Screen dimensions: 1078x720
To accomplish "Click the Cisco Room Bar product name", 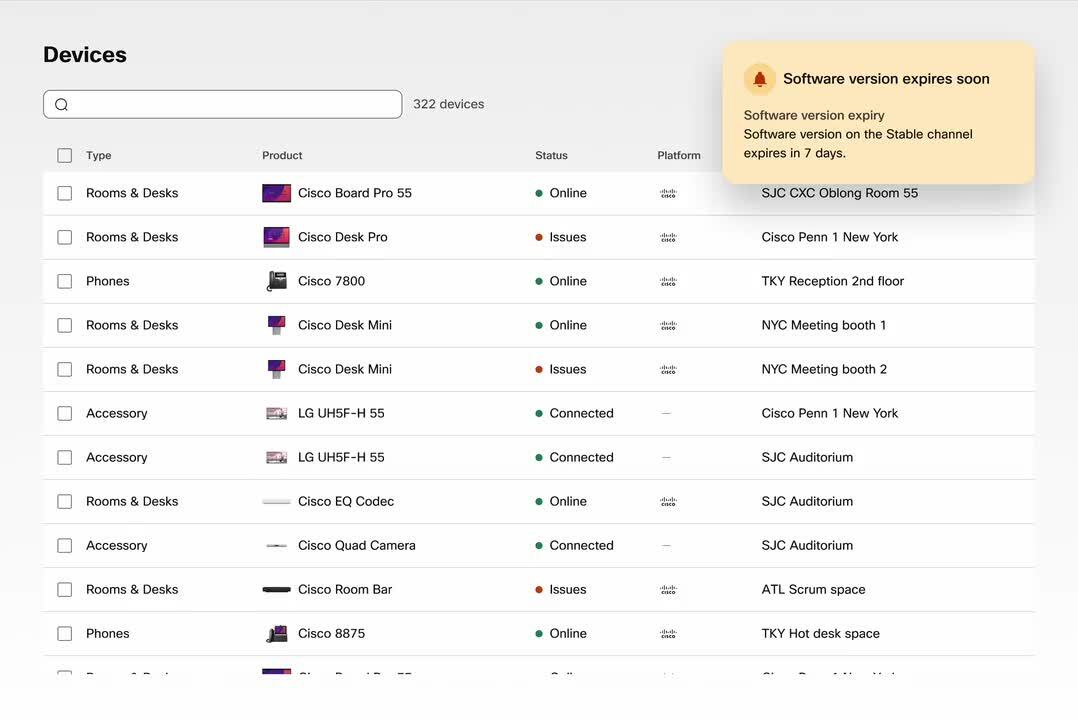I will tap(345, 589).
